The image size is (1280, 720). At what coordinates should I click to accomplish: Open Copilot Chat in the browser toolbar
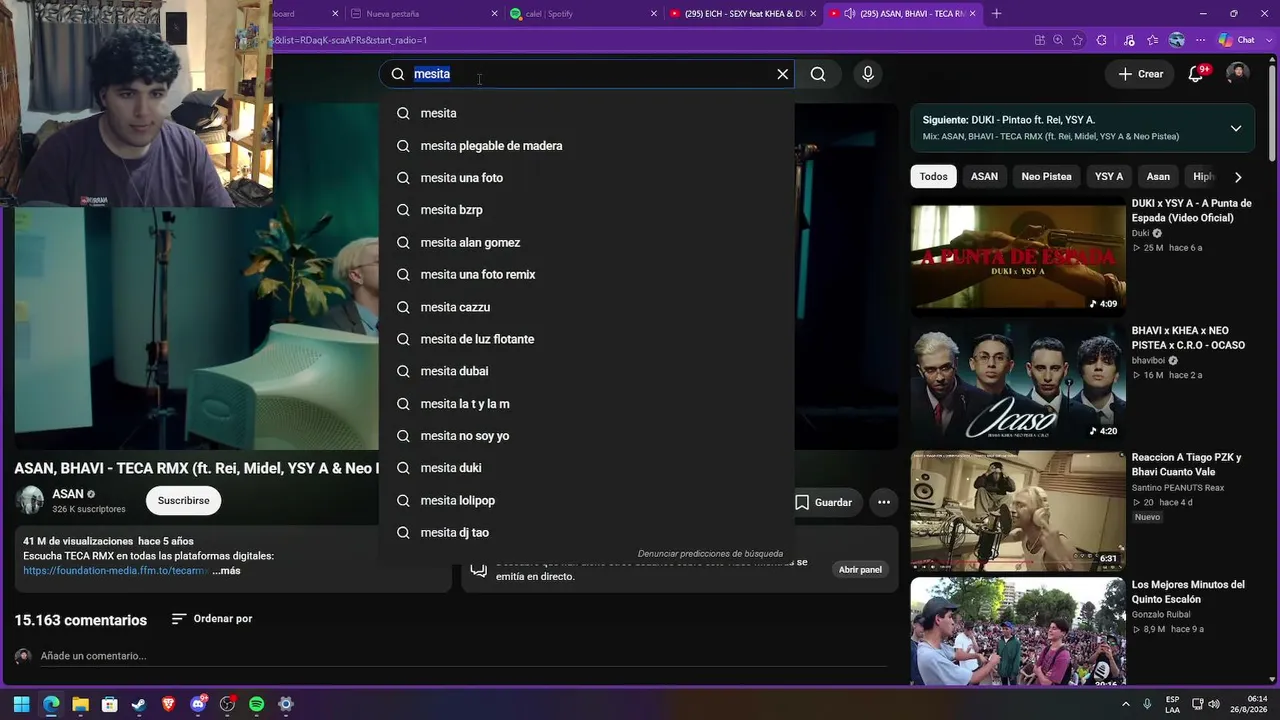1237,40
